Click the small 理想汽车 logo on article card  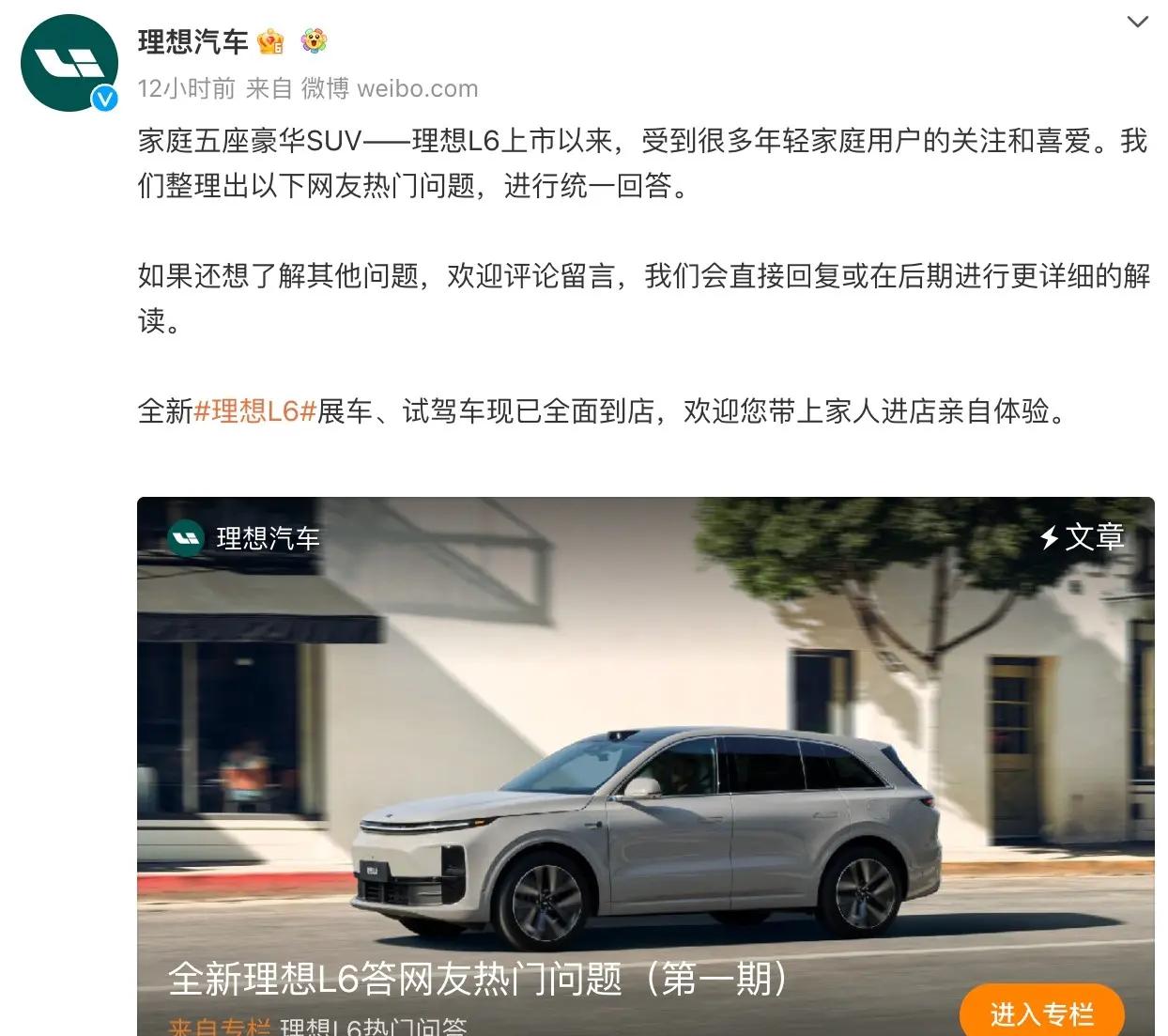coord(186,538)
